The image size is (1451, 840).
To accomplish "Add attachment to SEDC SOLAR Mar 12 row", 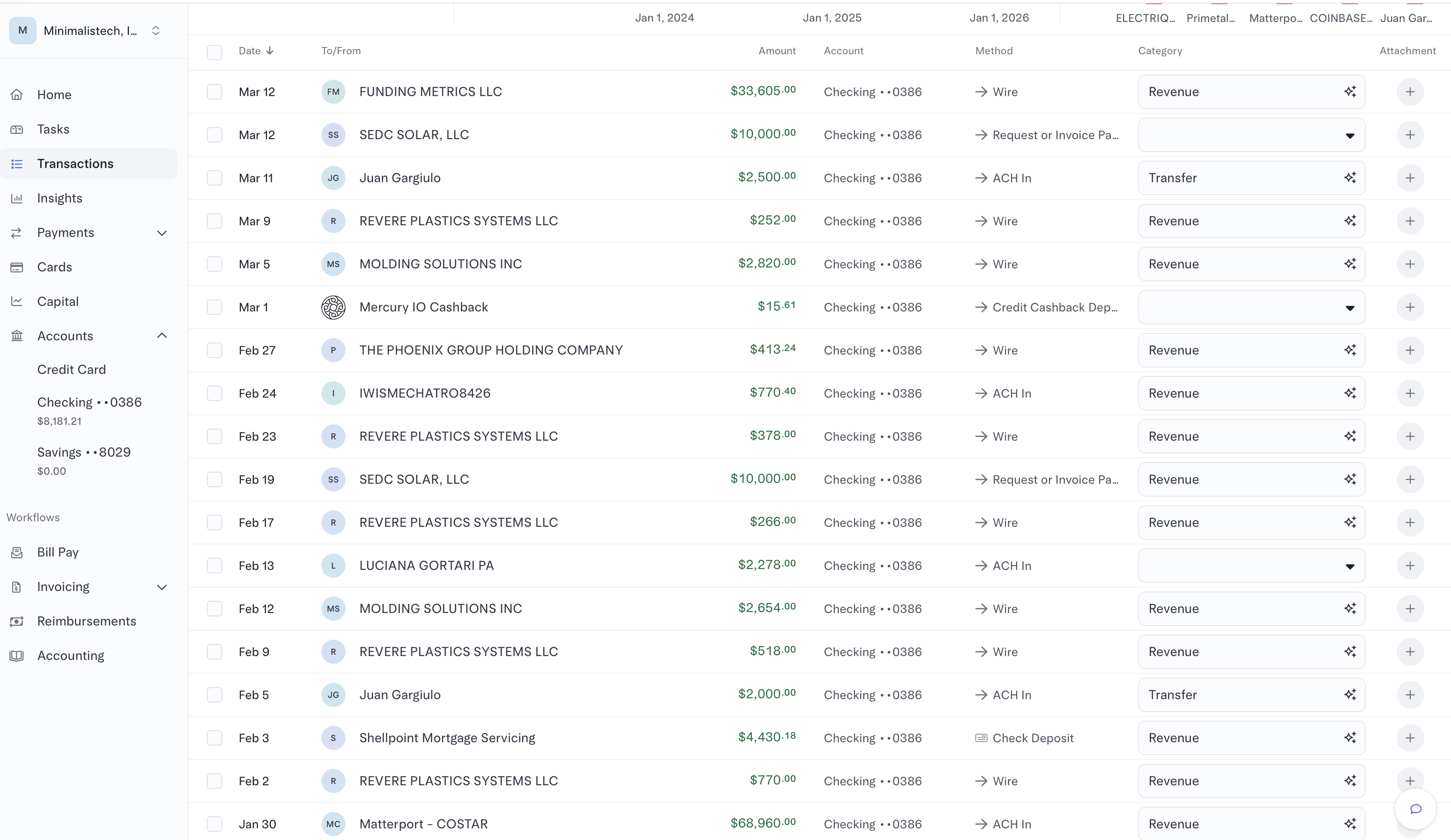I will (x=1410, y=135).
